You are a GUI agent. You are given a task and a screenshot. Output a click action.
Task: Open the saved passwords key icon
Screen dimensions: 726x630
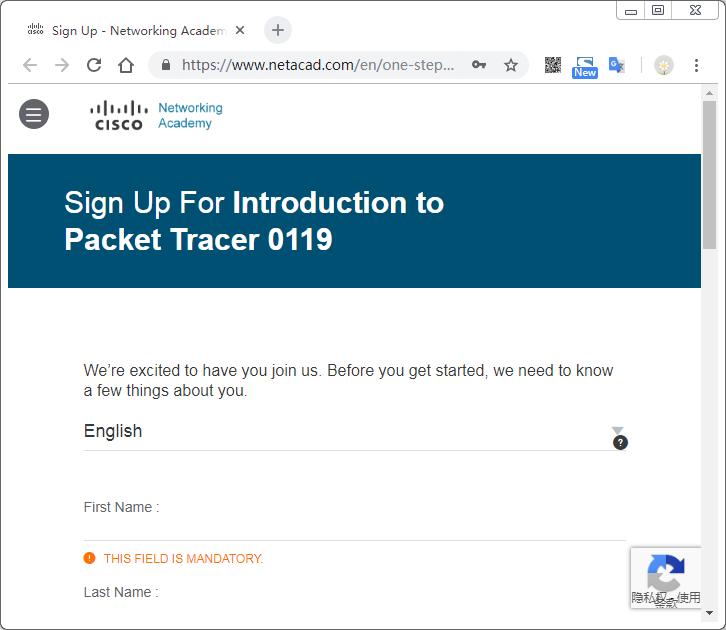click(x=480, y=65)
